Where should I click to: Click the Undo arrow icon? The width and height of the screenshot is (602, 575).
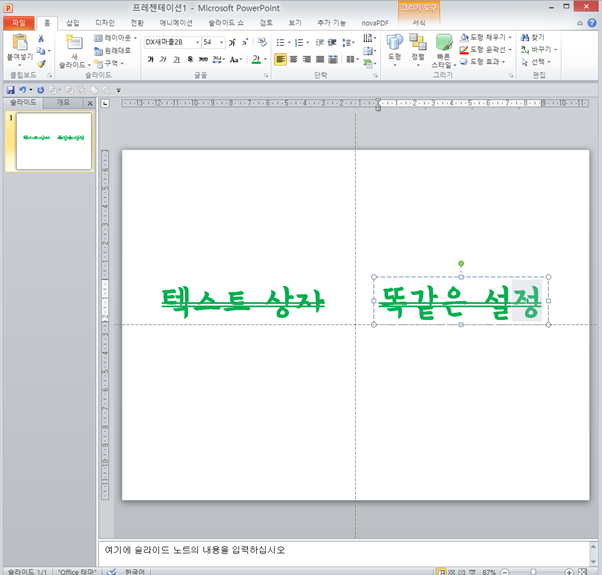click(x=23, y=90)
